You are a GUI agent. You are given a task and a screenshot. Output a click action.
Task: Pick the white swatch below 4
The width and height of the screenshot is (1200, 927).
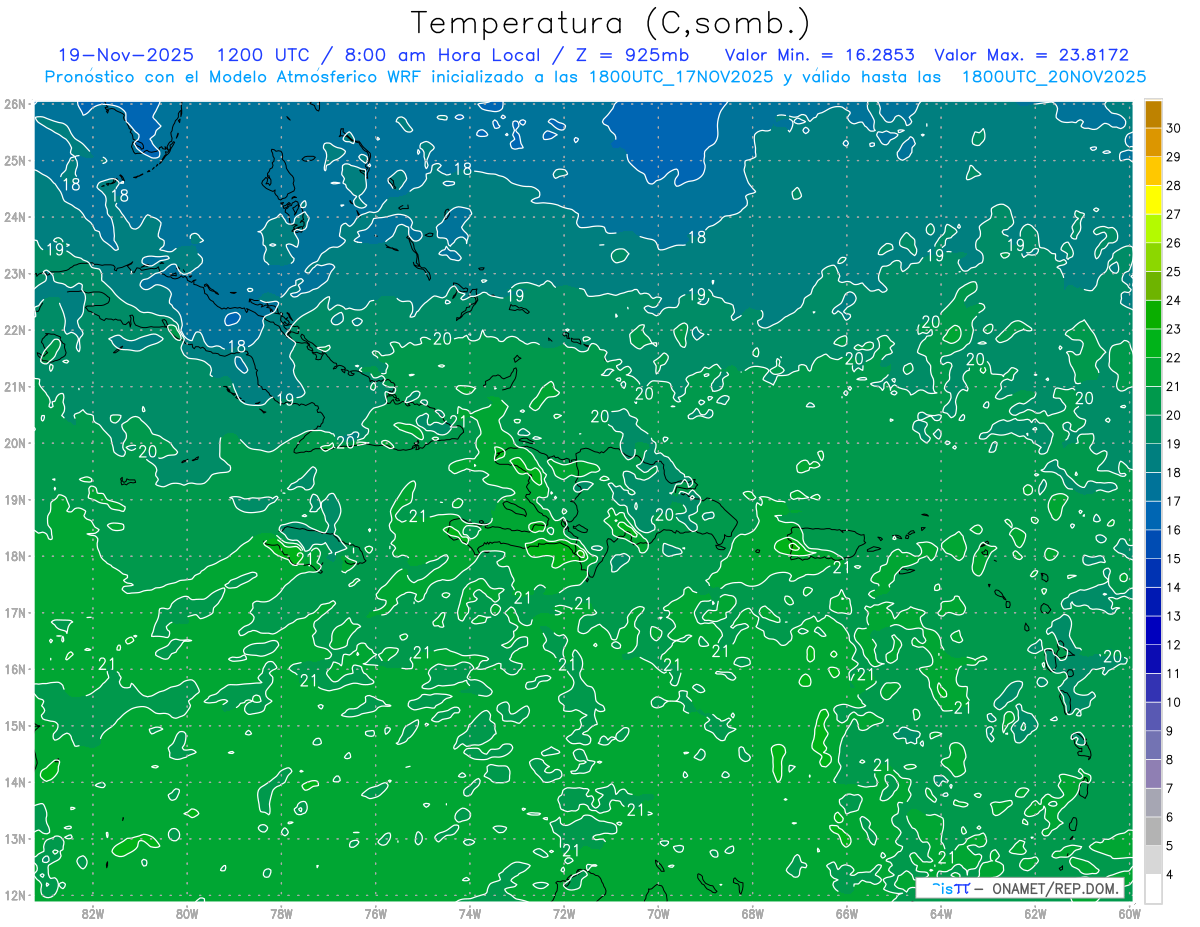1153,888
